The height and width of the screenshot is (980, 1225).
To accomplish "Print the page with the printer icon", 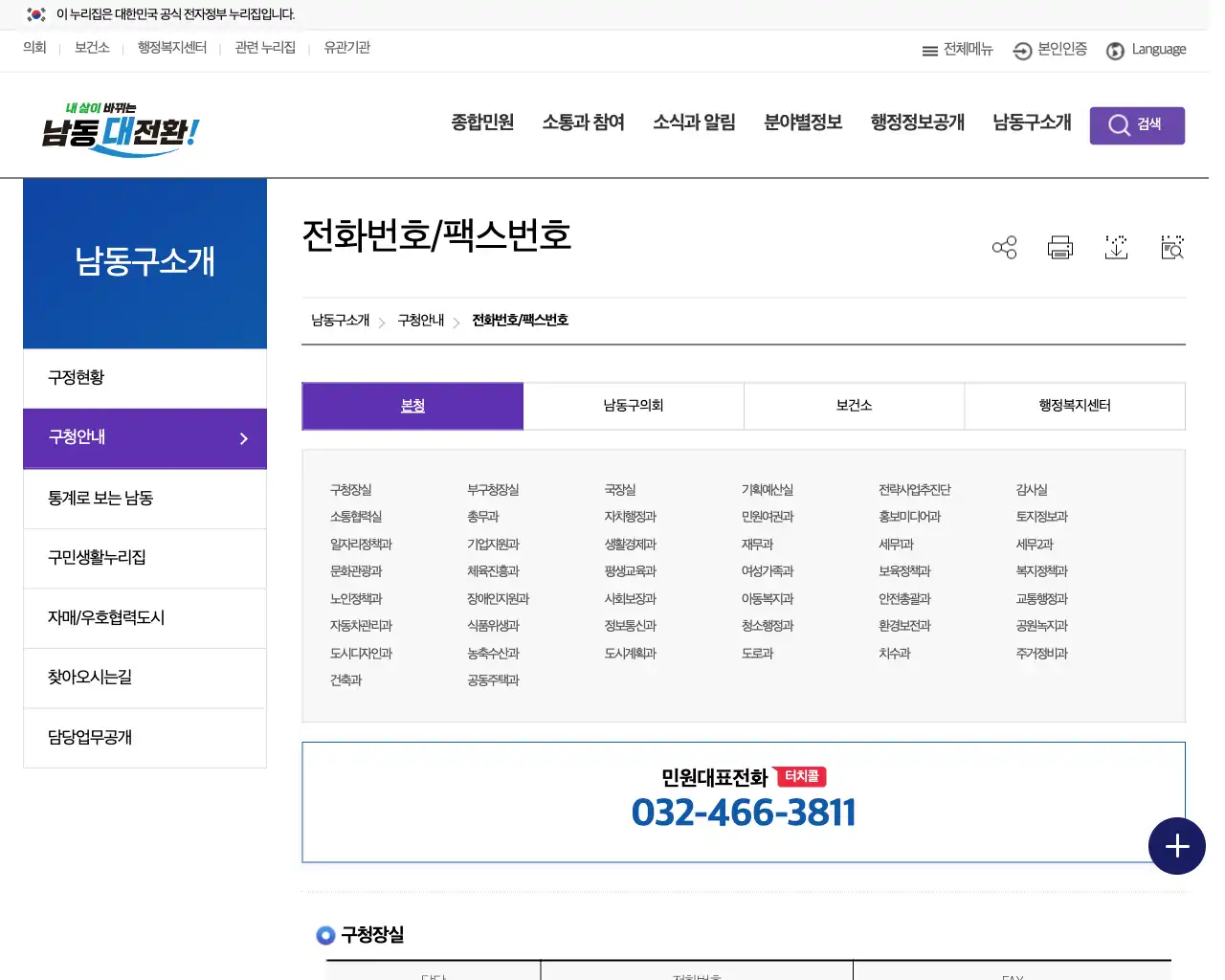I will tap(1060, 248).
